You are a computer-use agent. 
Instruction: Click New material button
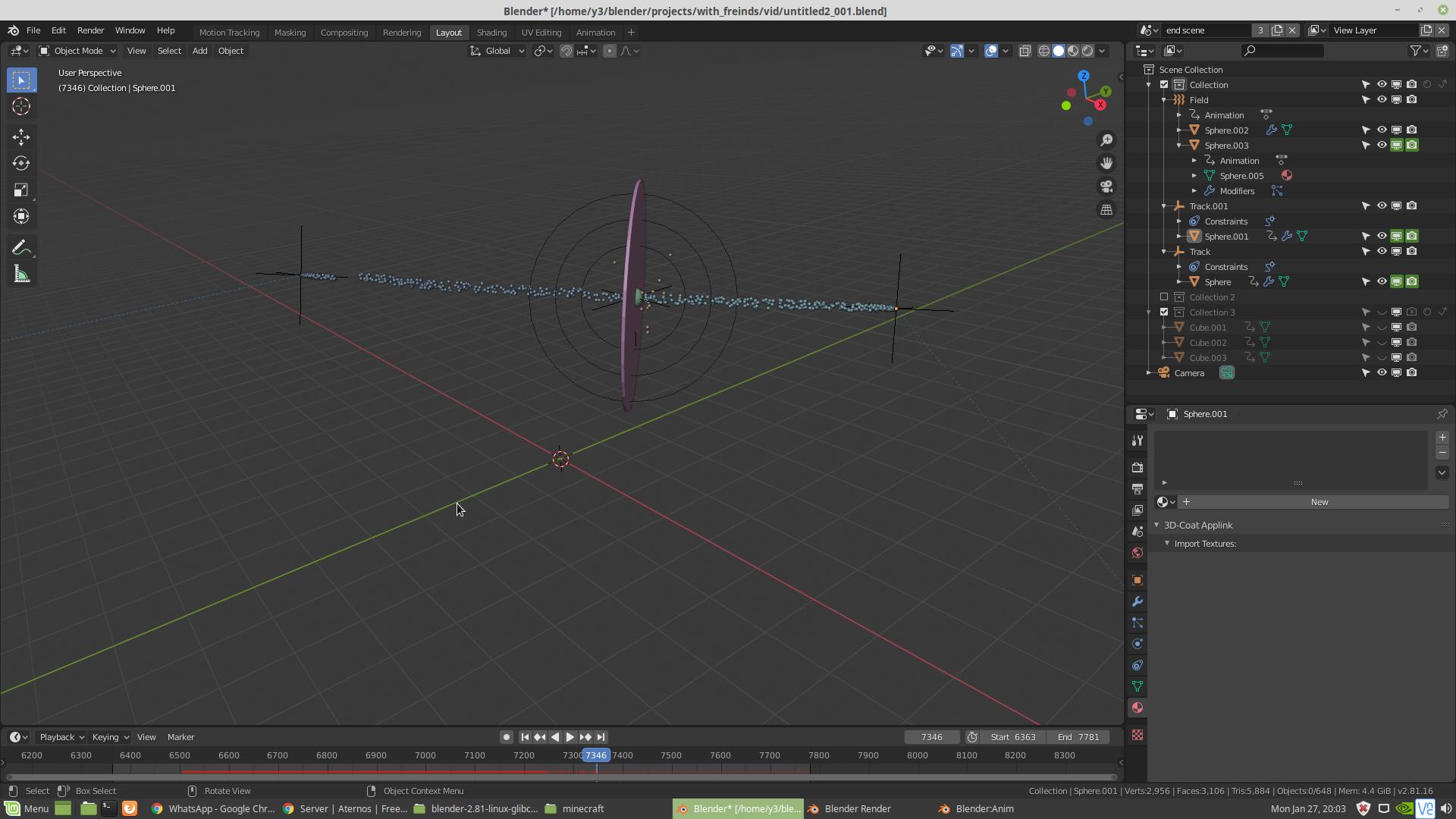[1319, 502]
